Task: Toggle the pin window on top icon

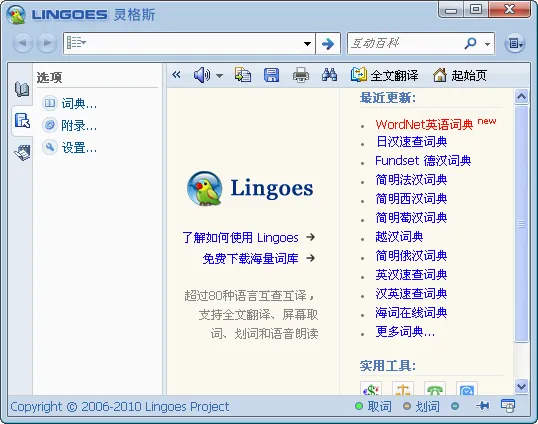Action: click(x=483, y=406)
